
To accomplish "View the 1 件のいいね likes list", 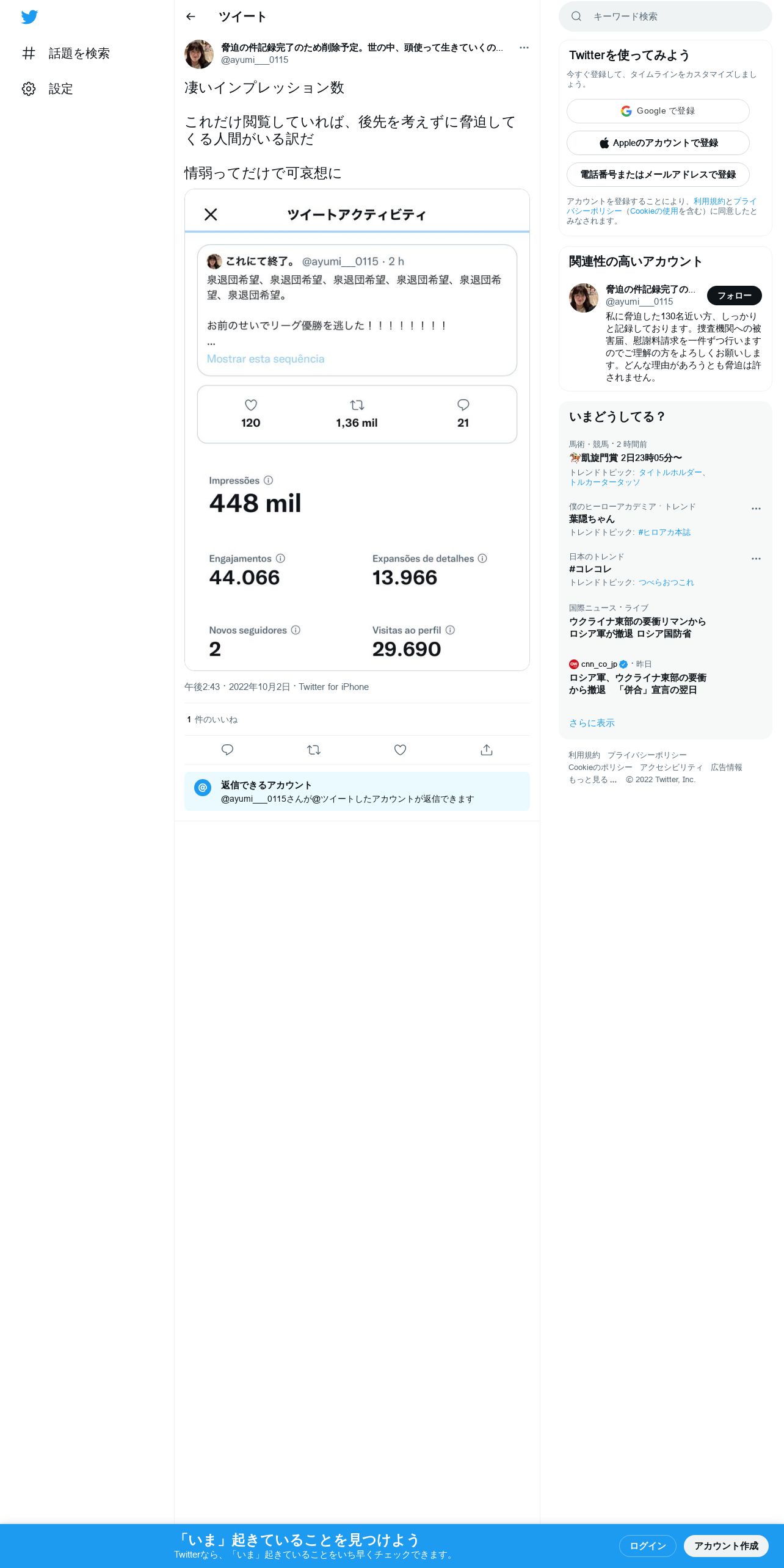I will 212,720.
